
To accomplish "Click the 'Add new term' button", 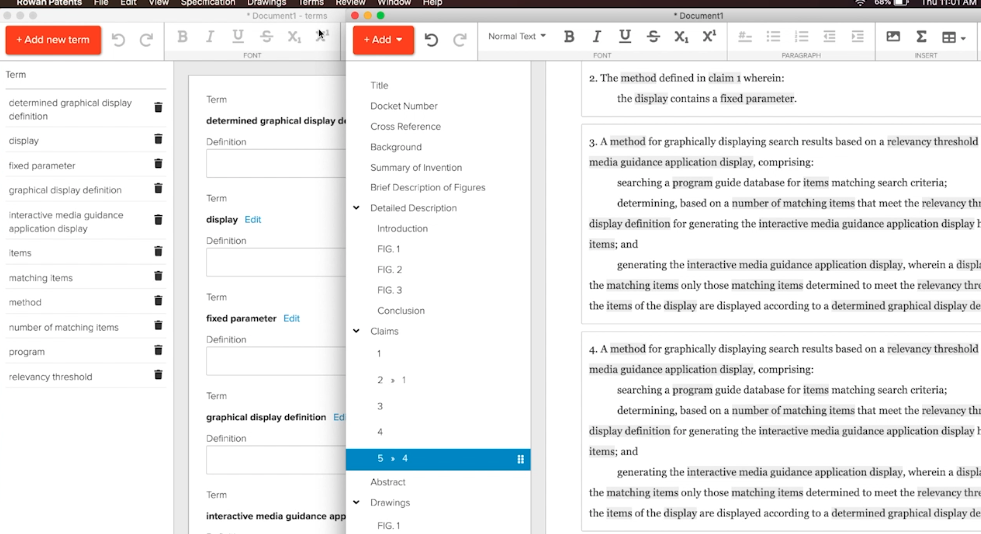I will point(53,40).
